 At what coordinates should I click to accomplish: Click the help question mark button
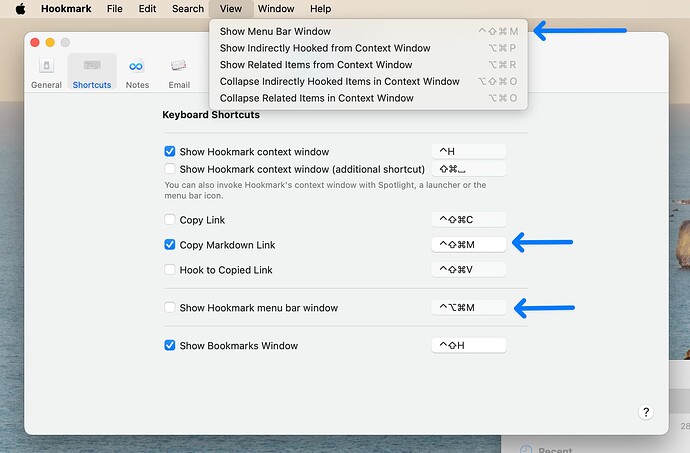pos(646,412)
